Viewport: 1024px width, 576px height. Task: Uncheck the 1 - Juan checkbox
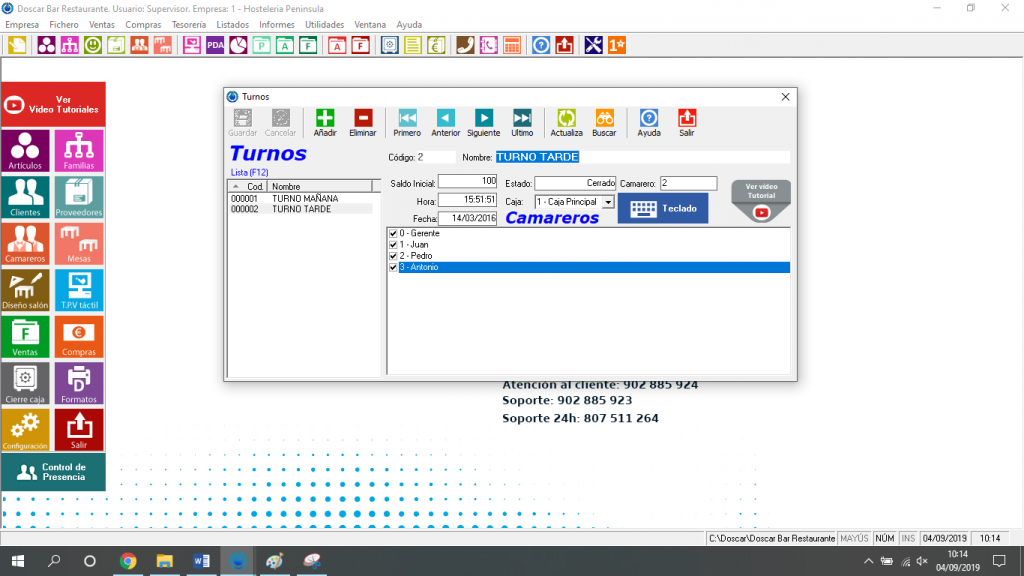[x=393, y=244]
